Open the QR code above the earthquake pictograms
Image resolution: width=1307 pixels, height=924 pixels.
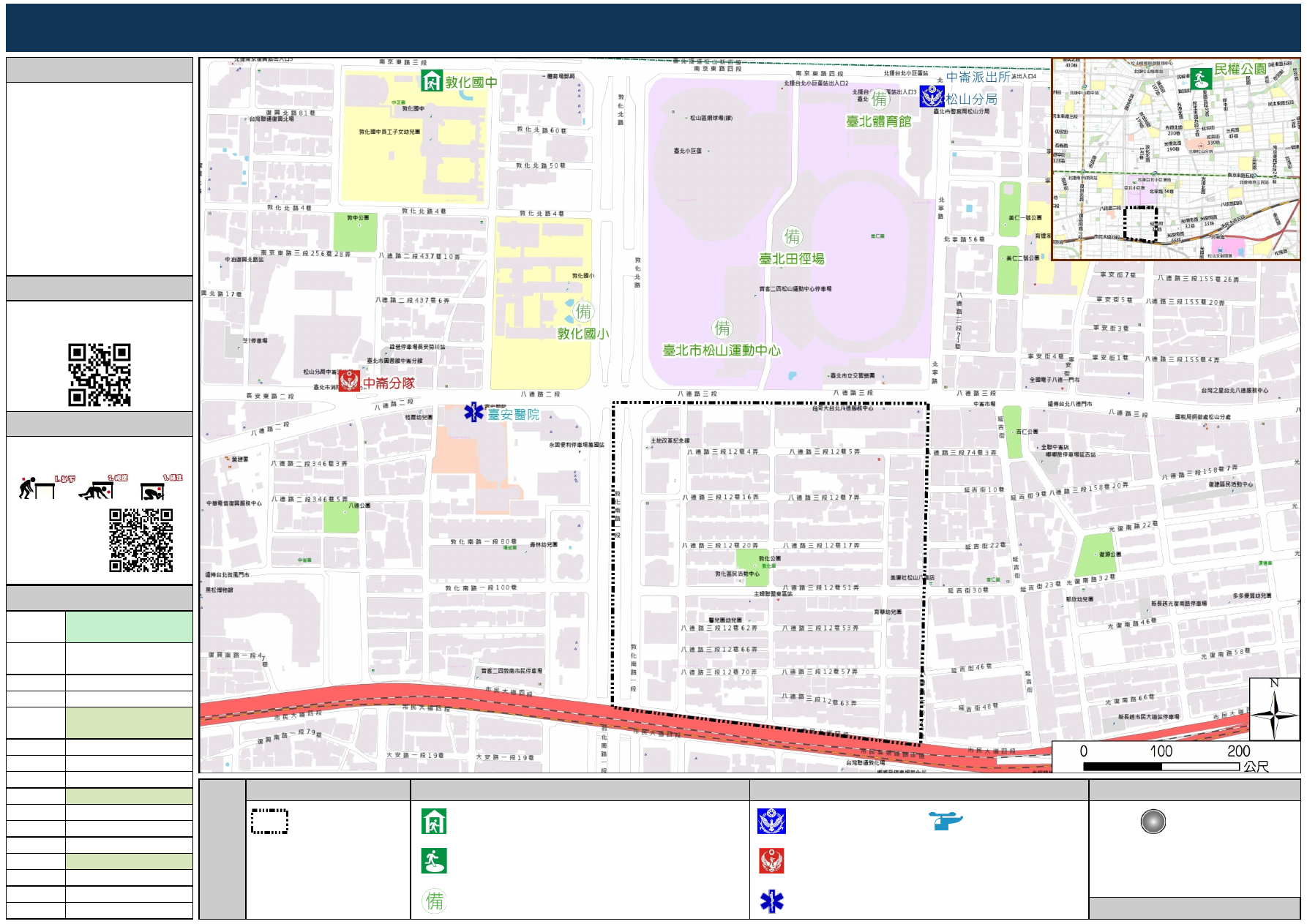[x=100, y=375]
